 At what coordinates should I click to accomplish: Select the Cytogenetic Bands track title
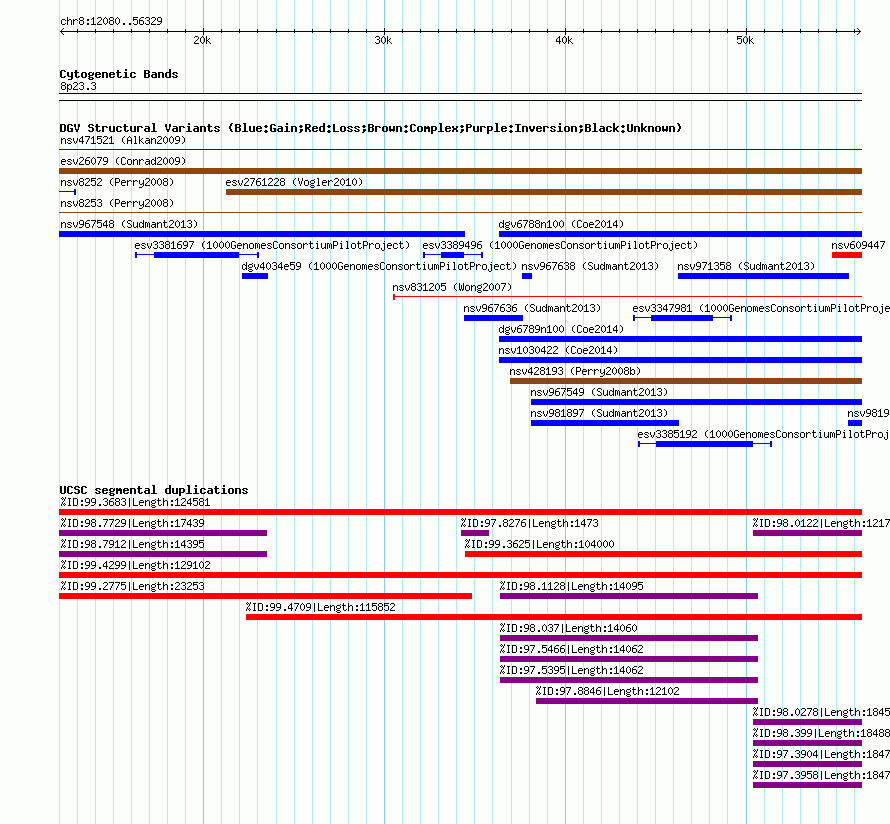(119, 74)
